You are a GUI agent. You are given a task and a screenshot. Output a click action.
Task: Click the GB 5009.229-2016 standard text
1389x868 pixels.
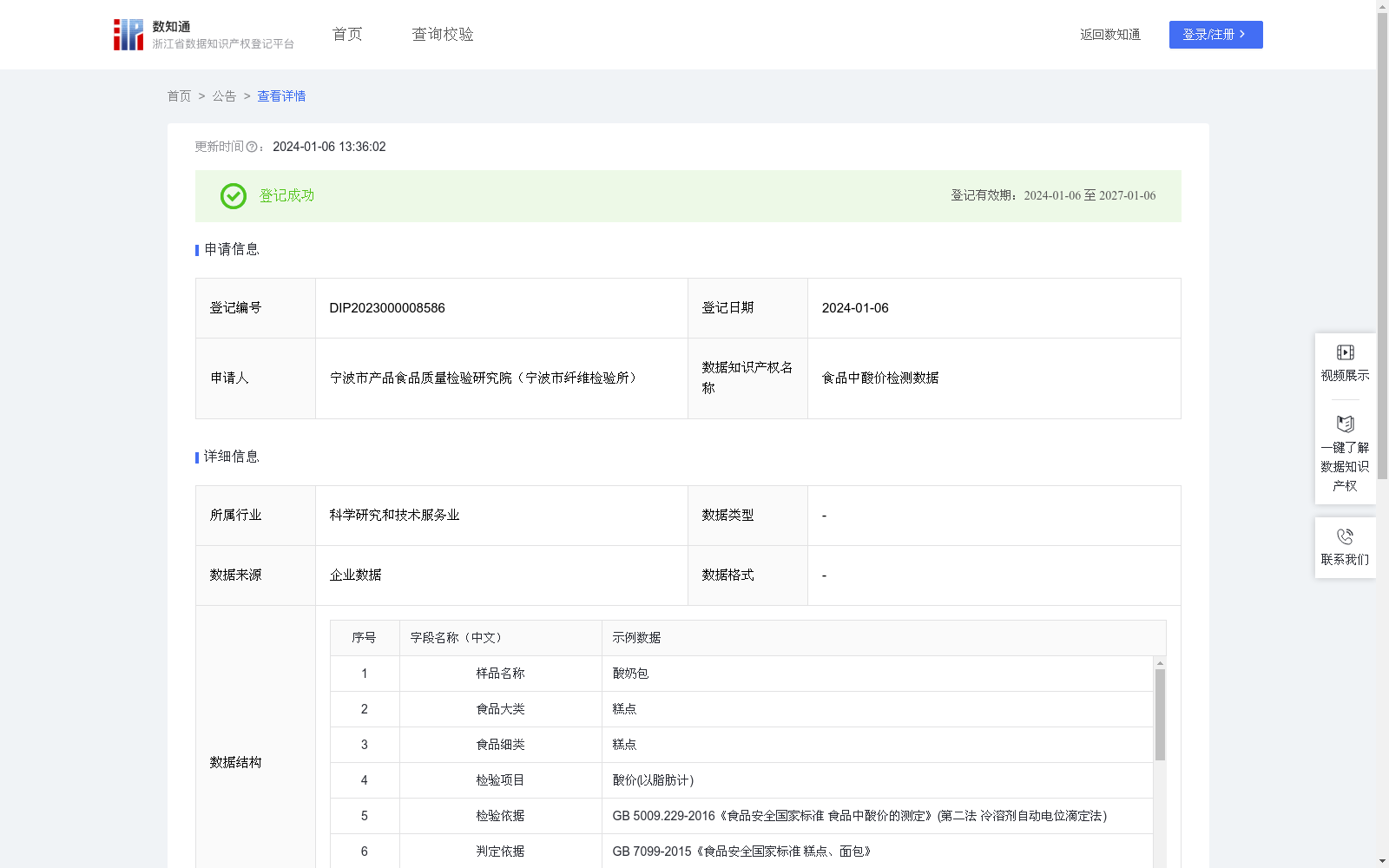(x=859, y=816)
